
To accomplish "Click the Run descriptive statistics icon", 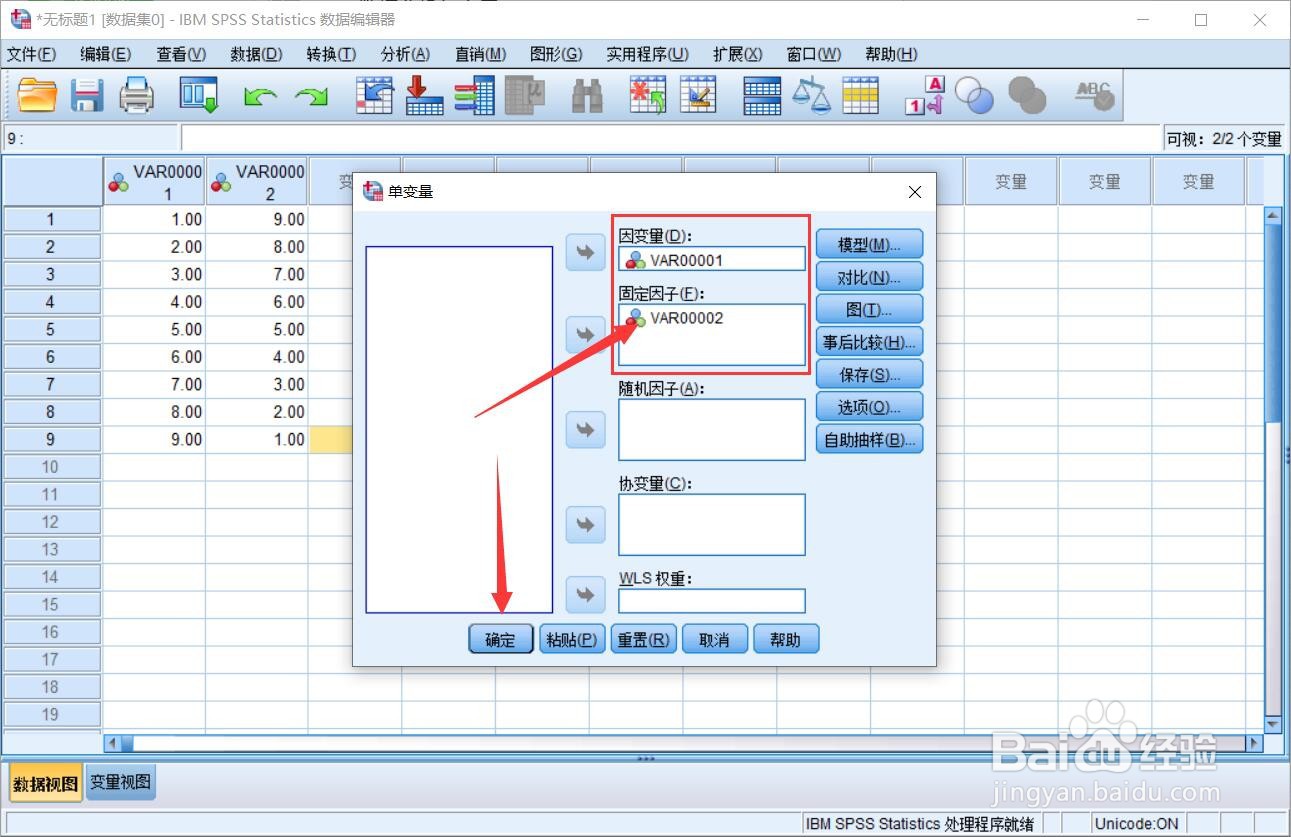I will click(x=524, y=95).
